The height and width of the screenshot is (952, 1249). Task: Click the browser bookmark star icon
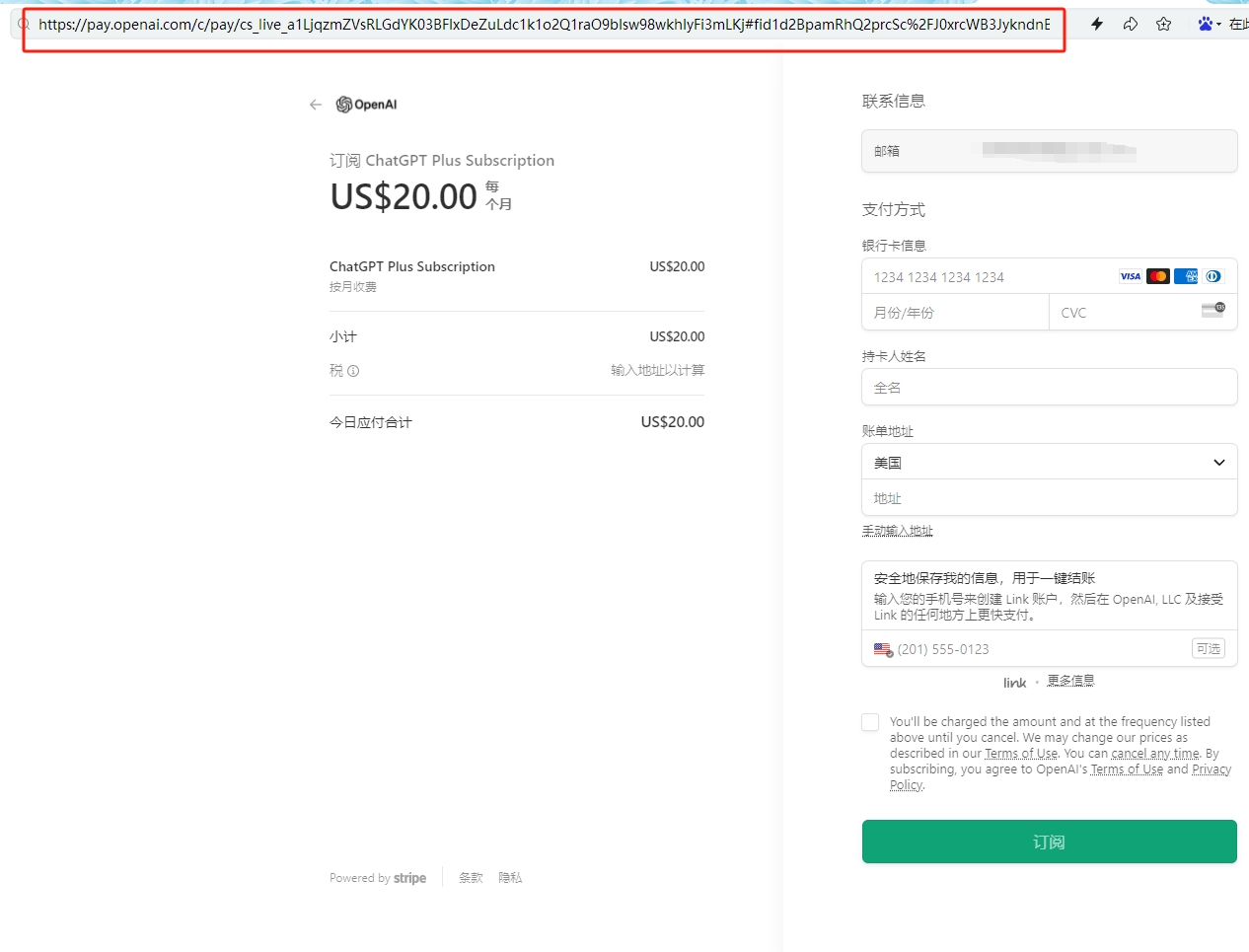click(x=1163, y=23)
